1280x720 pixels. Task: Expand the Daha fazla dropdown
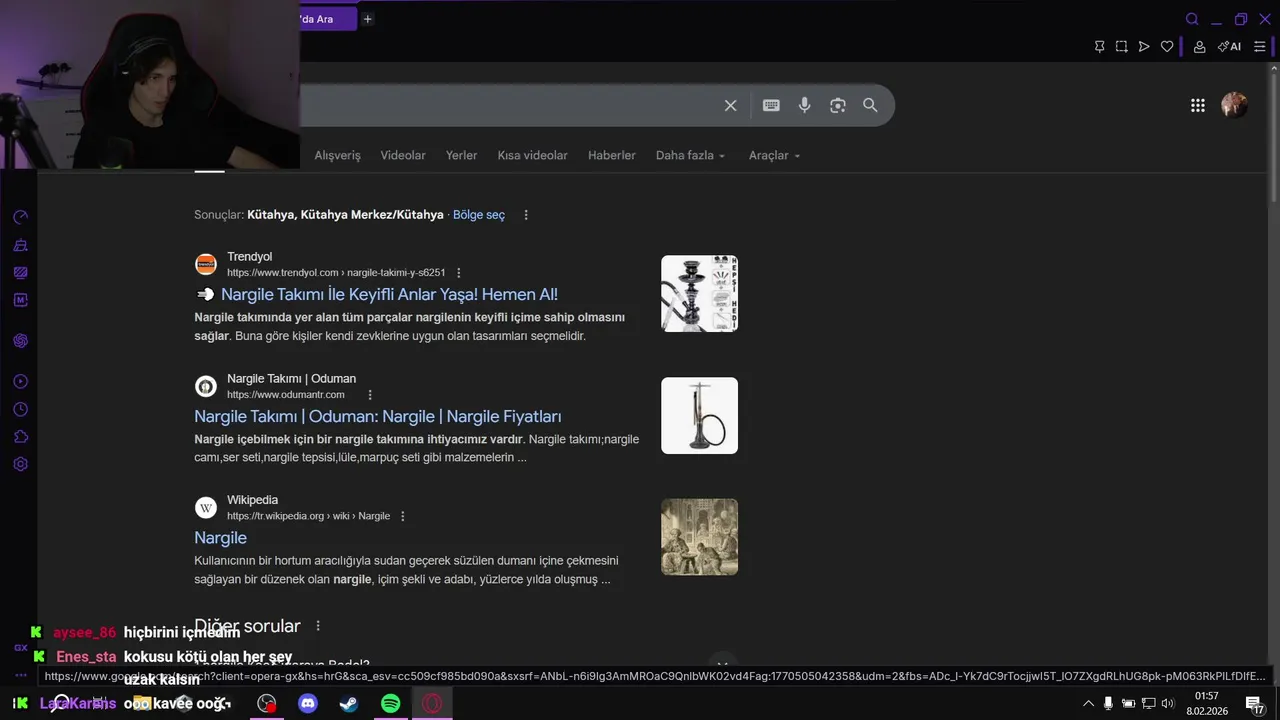(x=690, y=155)
